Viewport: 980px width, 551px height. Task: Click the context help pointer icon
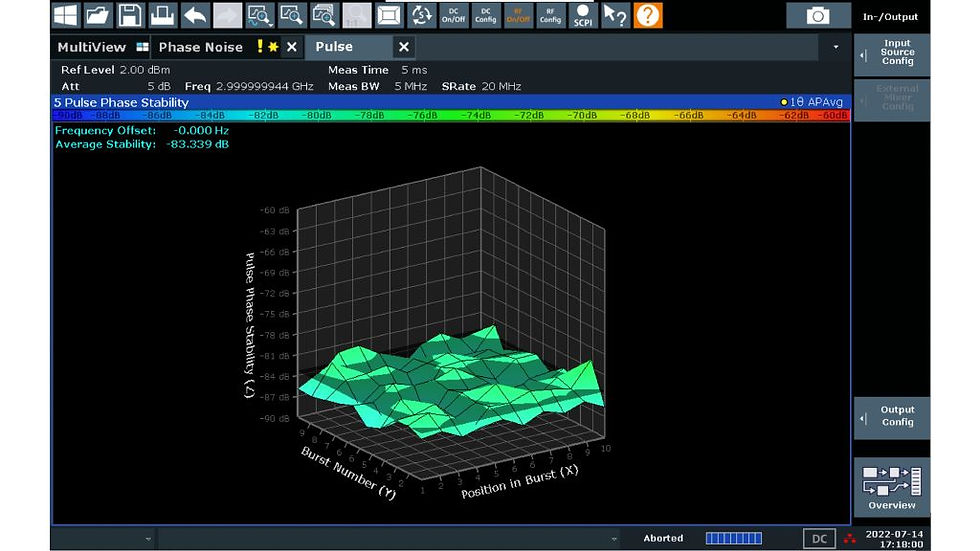[615, 14]
